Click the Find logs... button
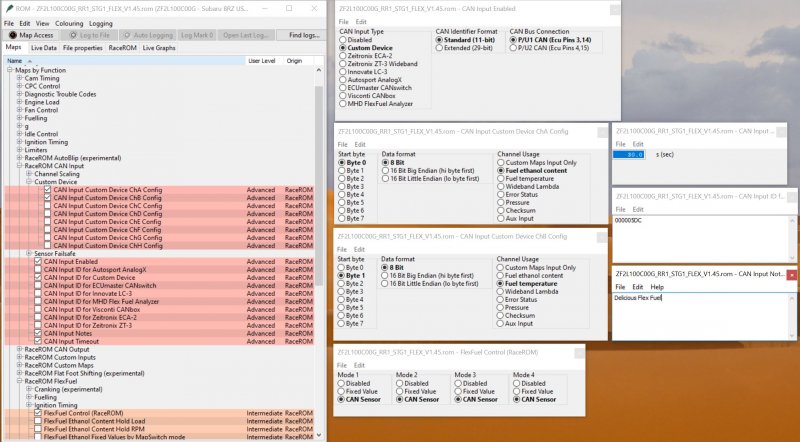Screen dimensions: 800x442 [302, 34]
